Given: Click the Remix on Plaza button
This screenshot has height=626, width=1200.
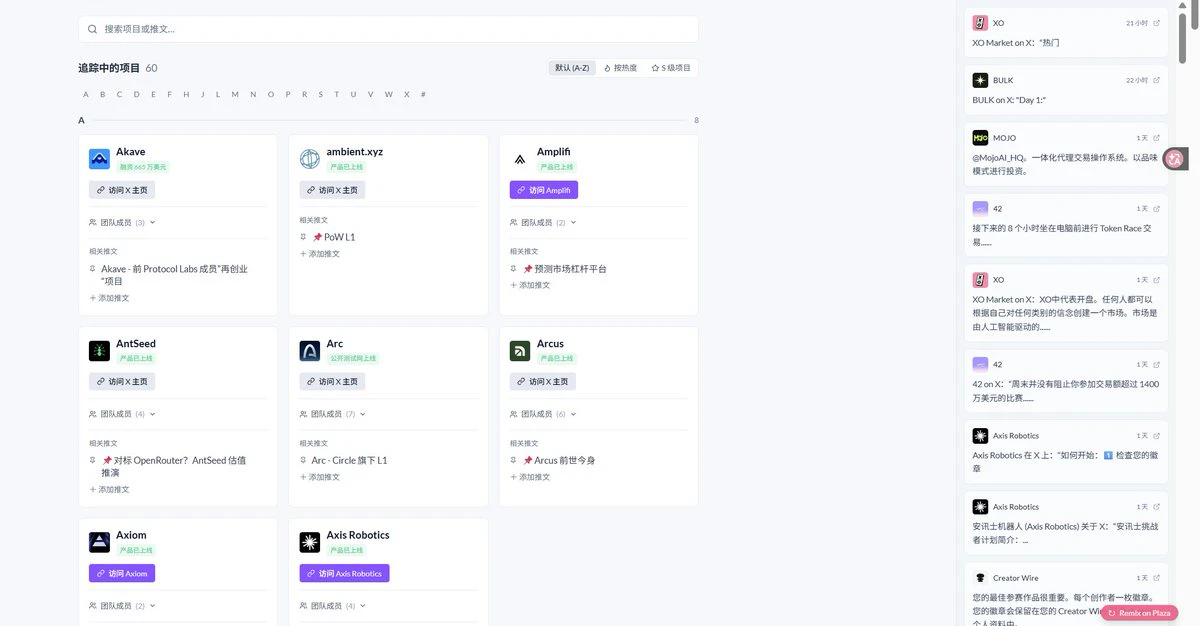Looking at the screenshot, I should pos(1139,613).
